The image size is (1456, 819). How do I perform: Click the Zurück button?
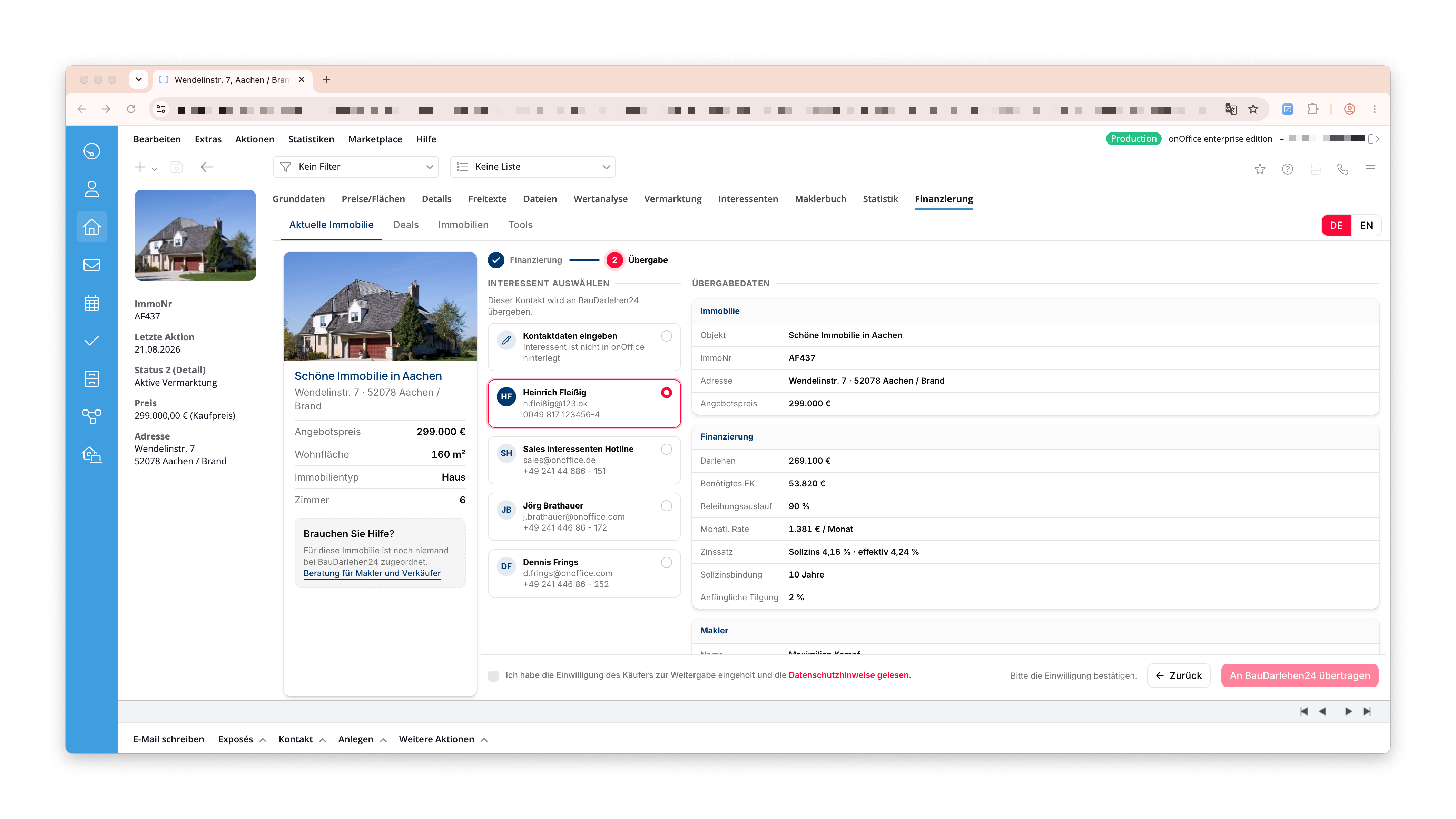1179,675
